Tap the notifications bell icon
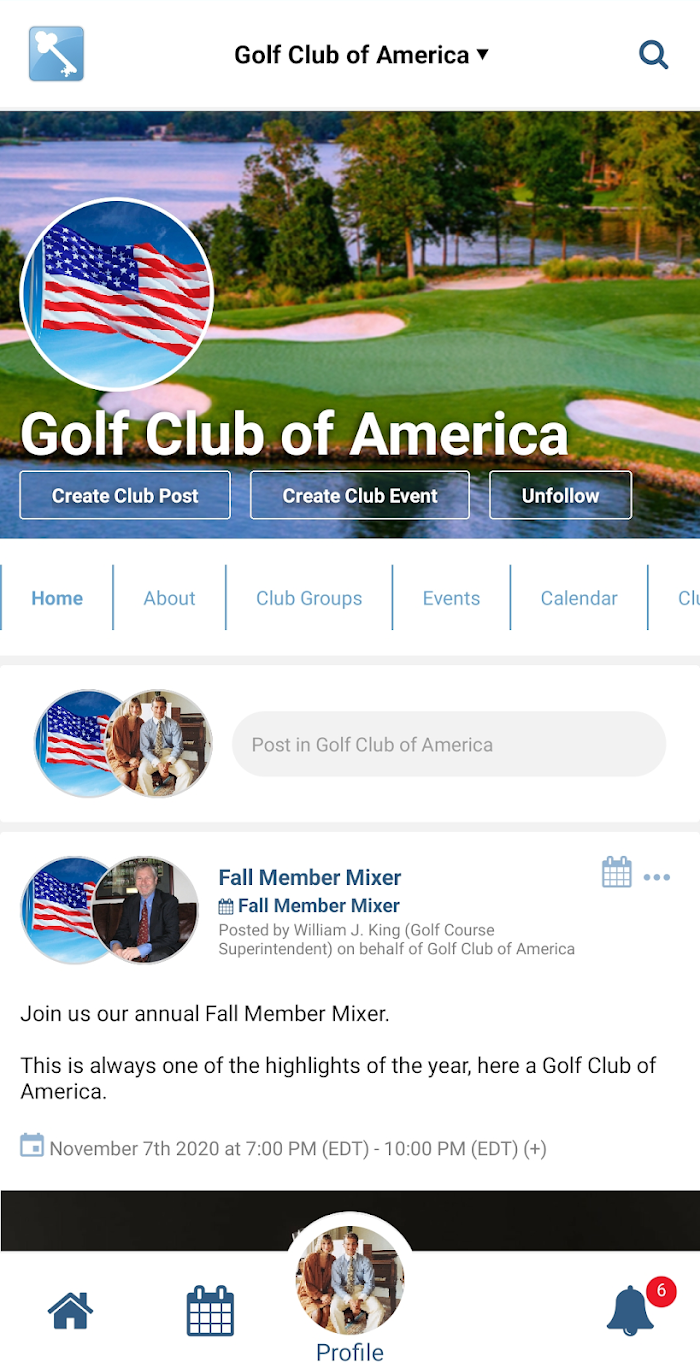Screen dimensions: 700x1368 (x=631, y=1310)
